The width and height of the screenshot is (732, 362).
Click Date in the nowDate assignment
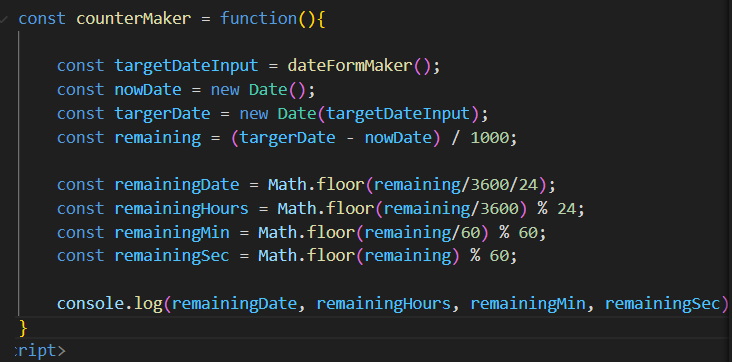[268, 89]
